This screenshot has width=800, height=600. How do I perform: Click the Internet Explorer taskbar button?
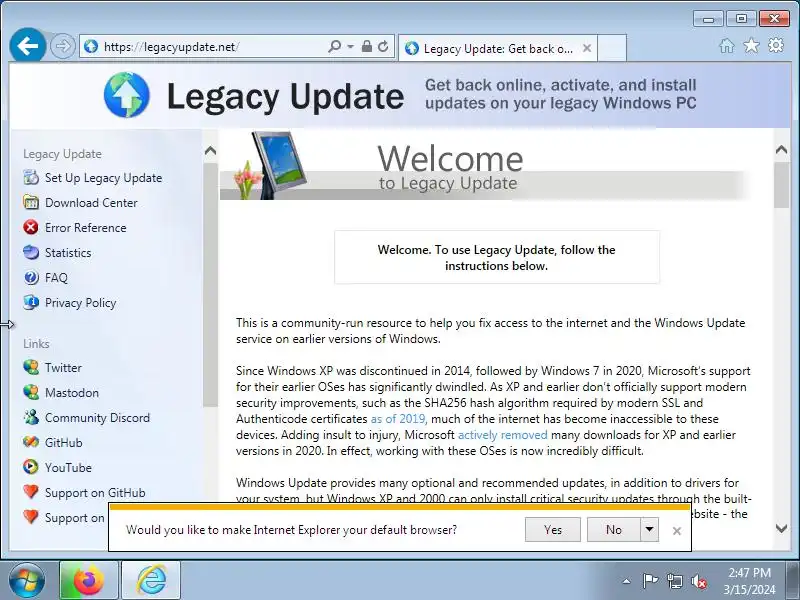pos(151,581)
